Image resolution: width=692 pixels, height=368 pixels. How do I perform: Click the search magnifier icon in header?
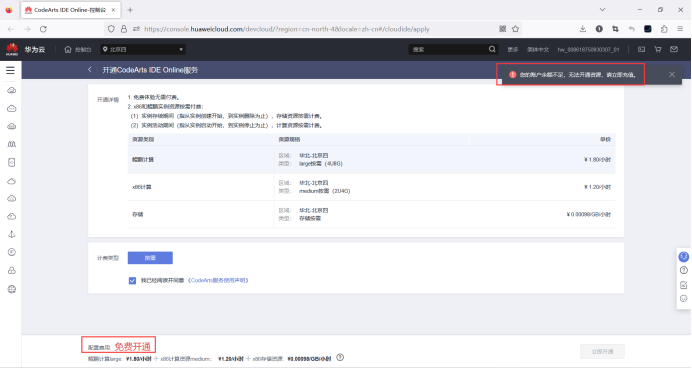[492, 49]
